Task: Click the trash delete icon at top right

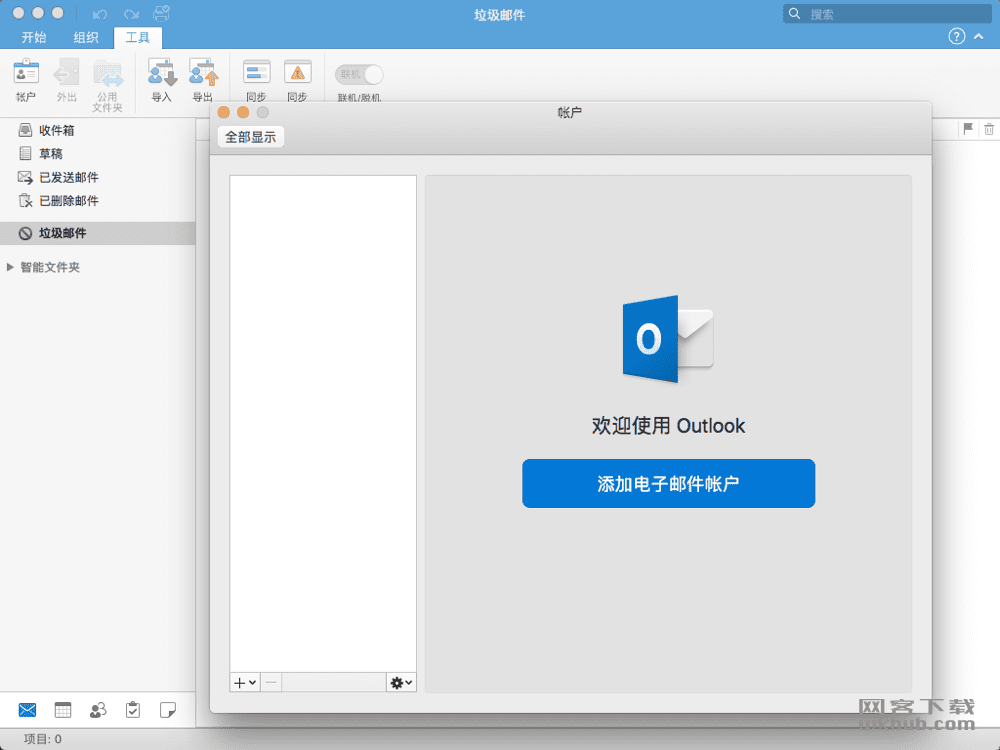Action: [989, 129]
